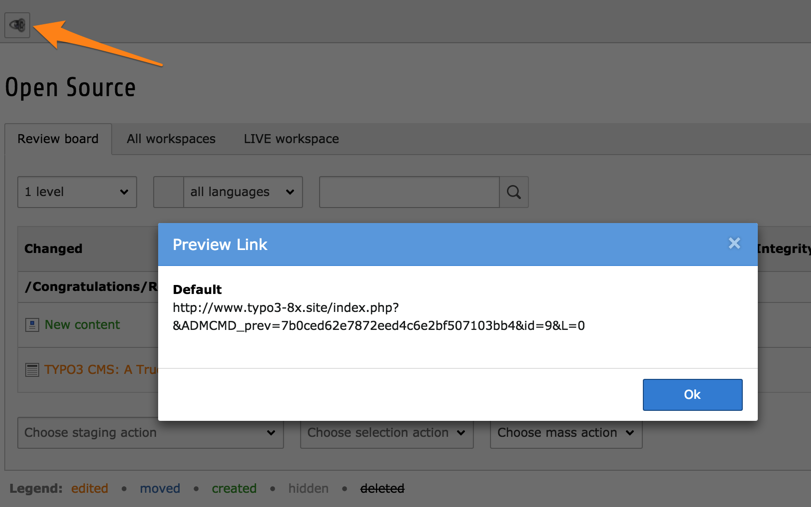Open the 1 level depth dropdown
Image resolution: width=811 pixels, height=507 pixels.
pyautogui.click(x=77, y=192)
